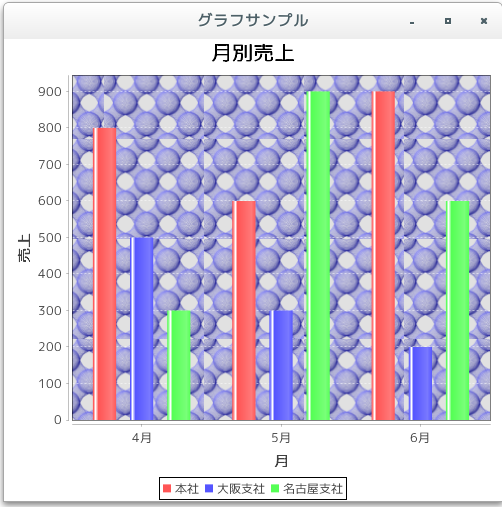Image resolution: width=502 pixels, height=507 pixels.
Task: Select the green 名古屋支社 bar for 6月
Action: [458, 311]
